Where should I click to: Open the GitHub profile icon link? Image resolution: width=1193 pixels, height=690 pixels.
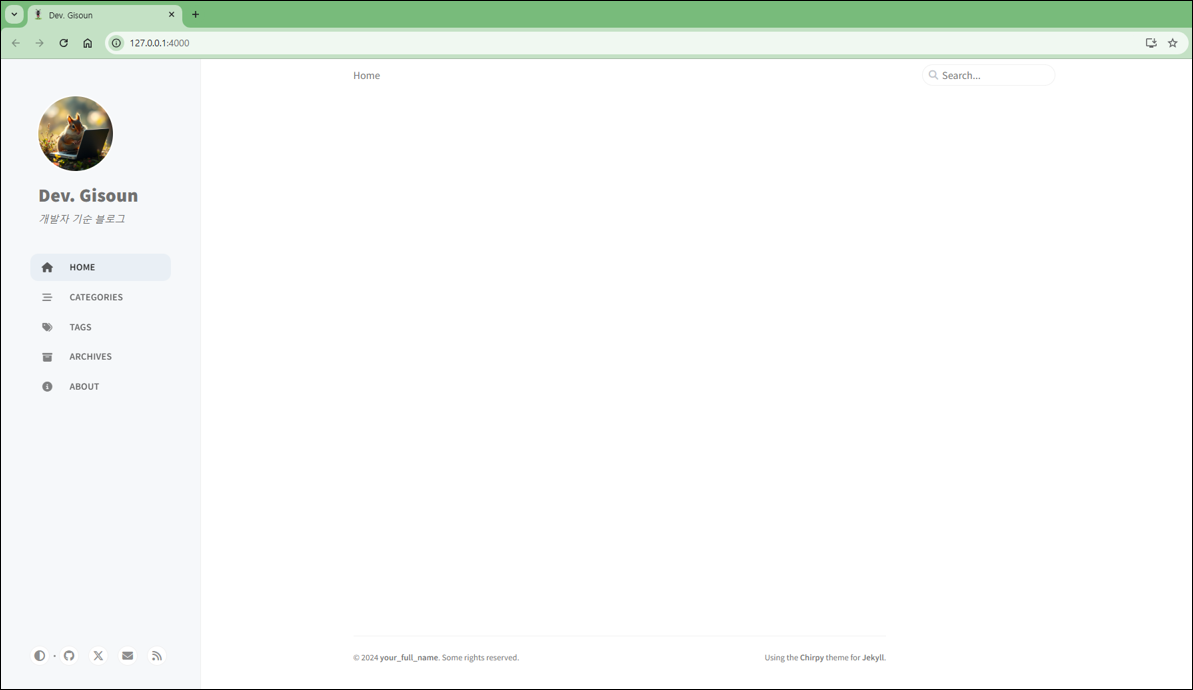(69, 656)
